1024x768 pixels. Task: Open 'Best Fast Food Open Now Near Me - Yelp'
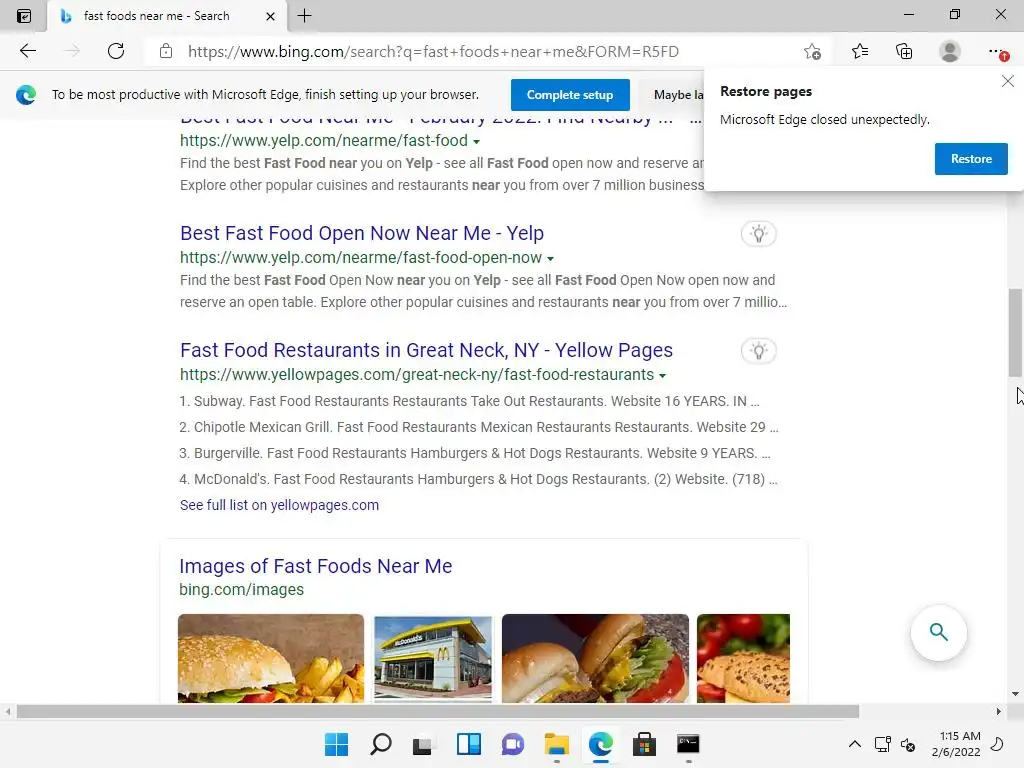362,233
